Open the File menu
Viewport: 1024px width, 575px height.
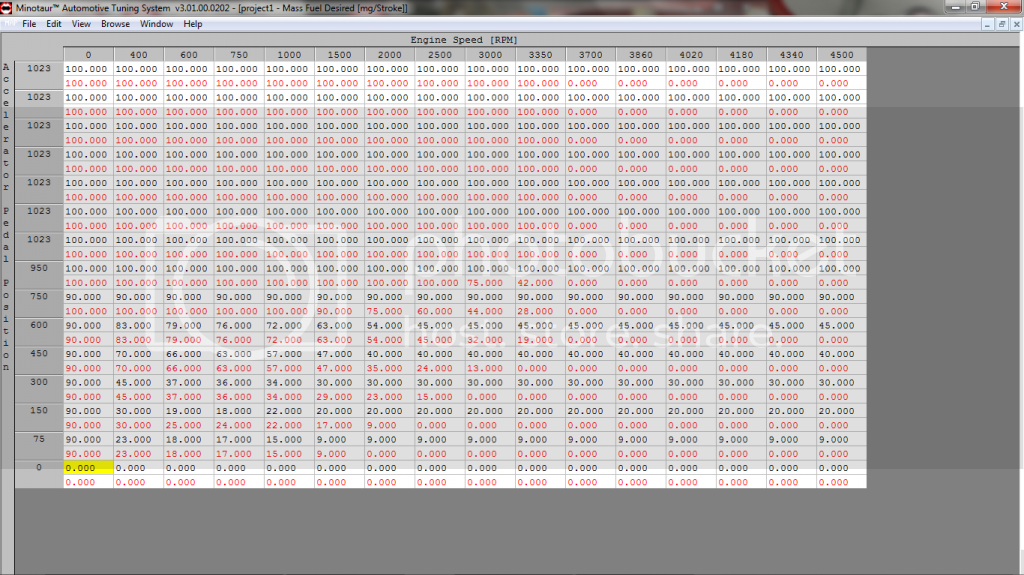click(x=29, y=24)
